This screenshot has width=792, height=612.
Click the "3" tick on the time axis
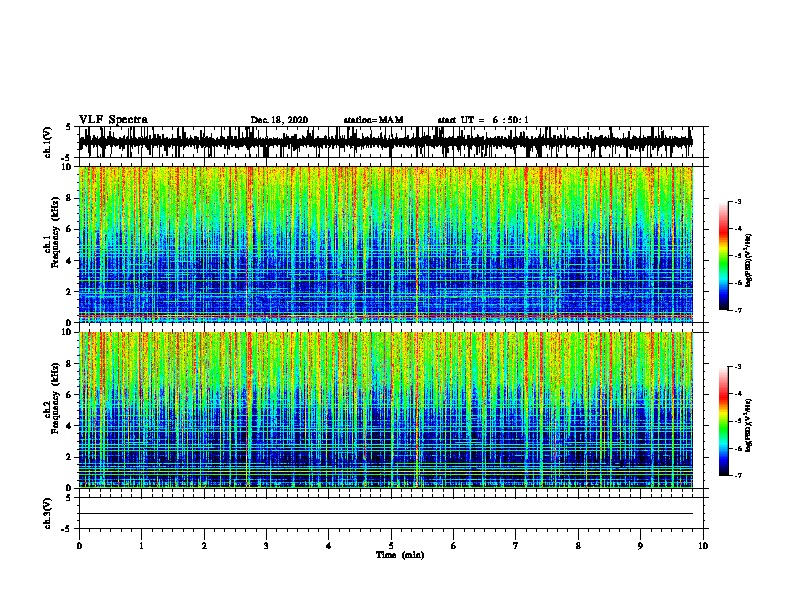[x=266, y=546]
